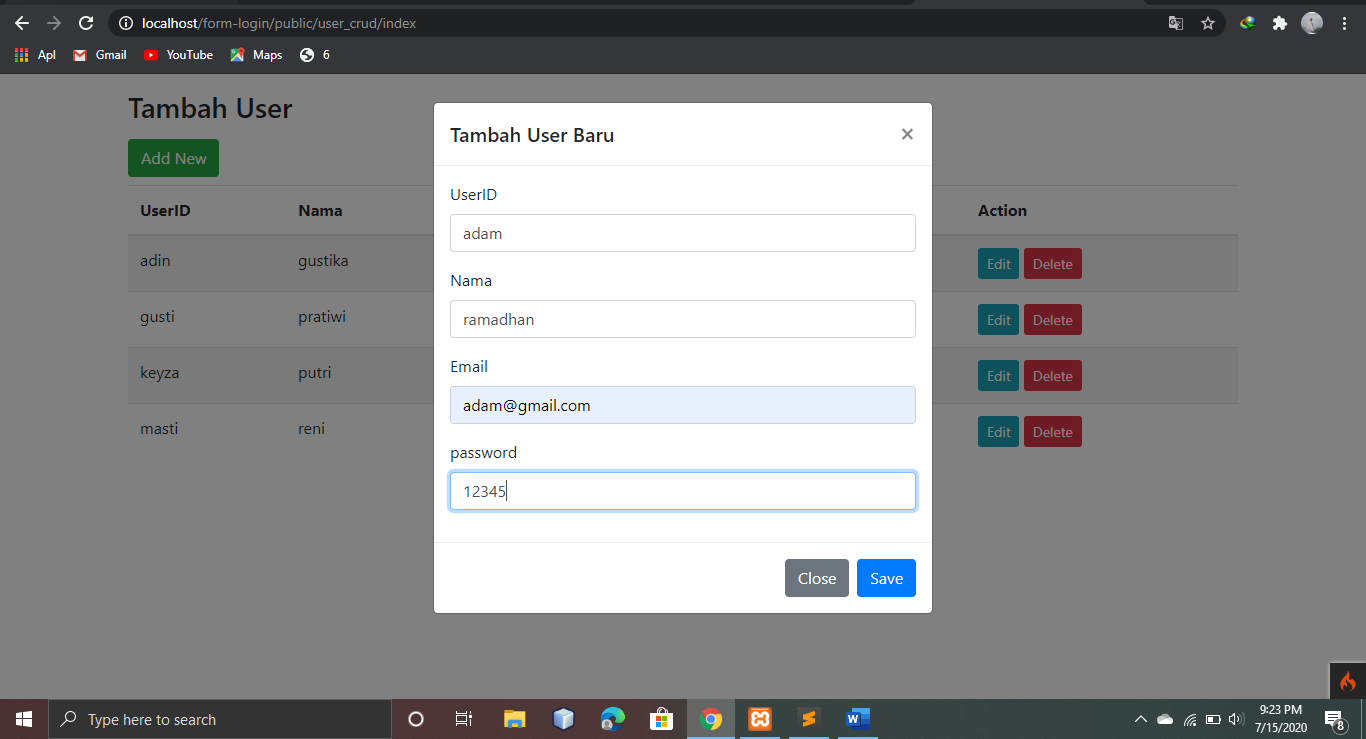Screen dimensions: 1366x739
Task: Open Task View on the taskbar
Action: [464, 719]
